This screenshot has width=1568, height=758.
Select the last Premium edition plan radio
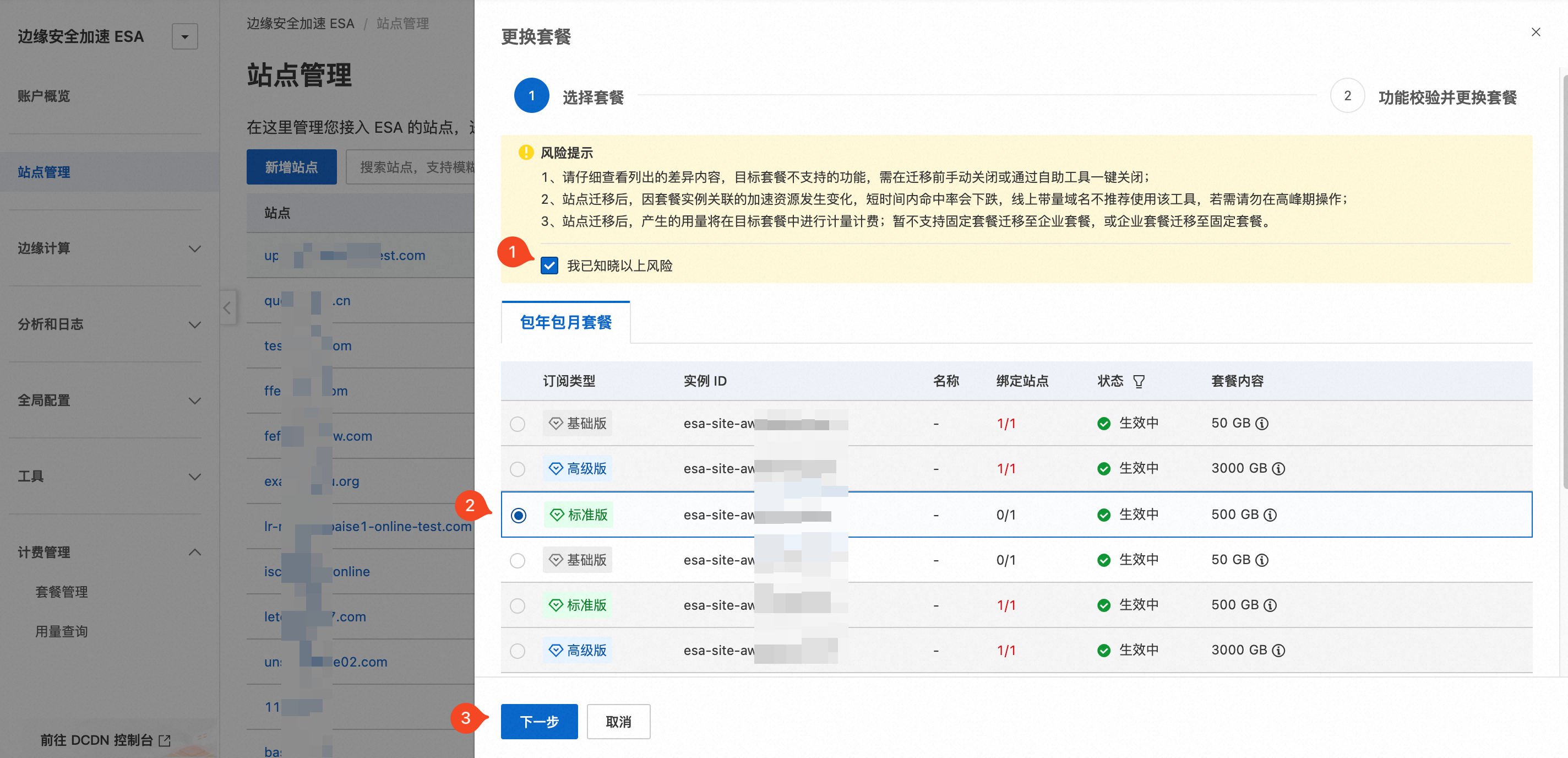tap(518, 651)
